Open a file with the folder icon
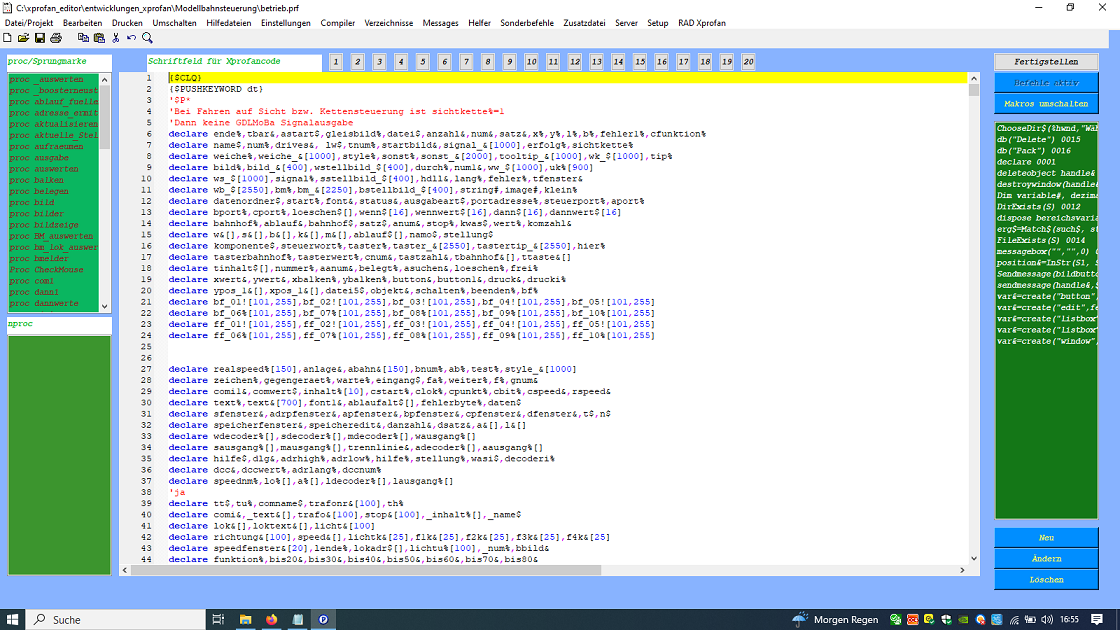This screenshot has height=630, width=1120. [x=23, y=38]
